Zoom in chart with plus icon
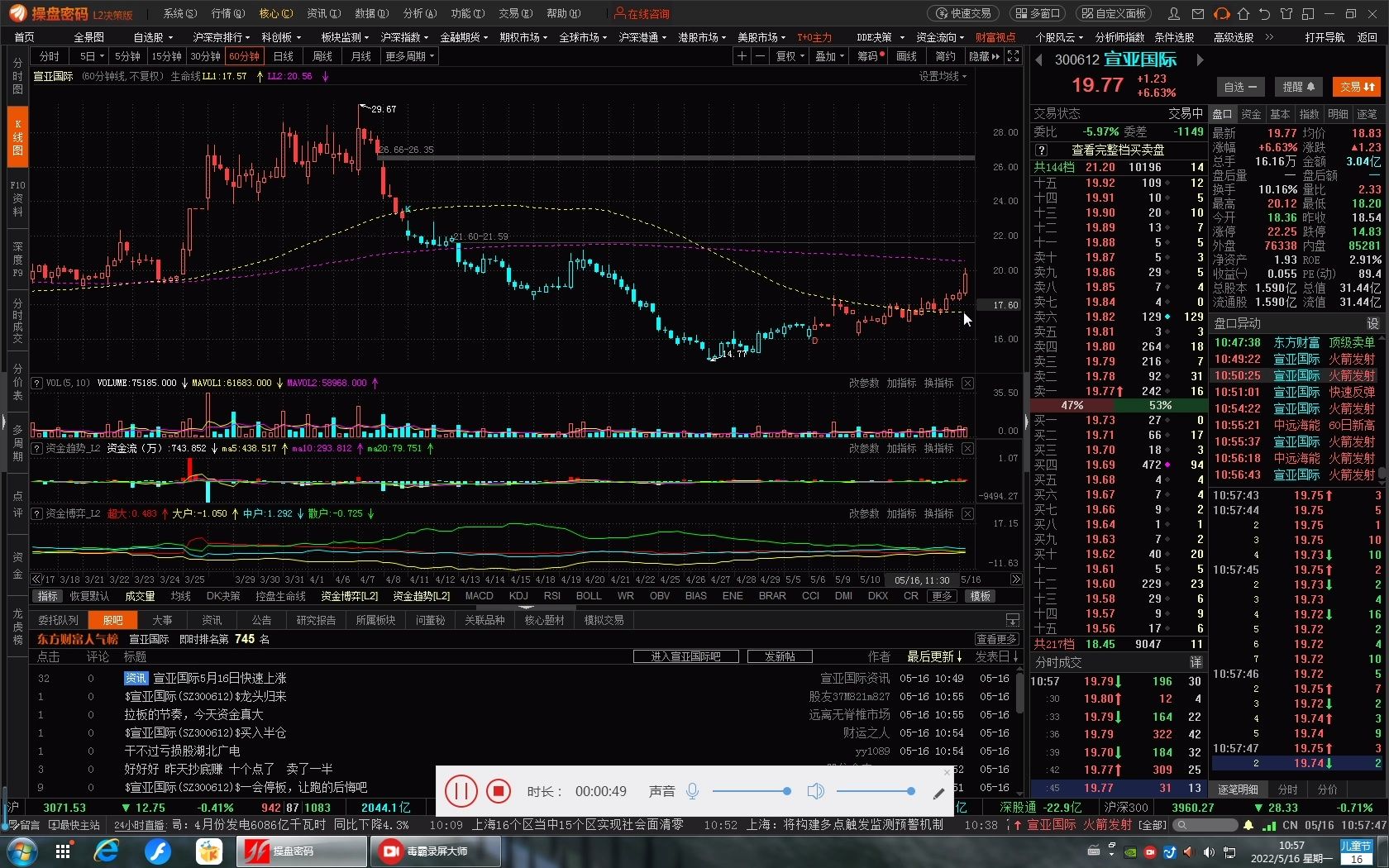The width and height of the screenshot is (1389, 868). point(742,56)
